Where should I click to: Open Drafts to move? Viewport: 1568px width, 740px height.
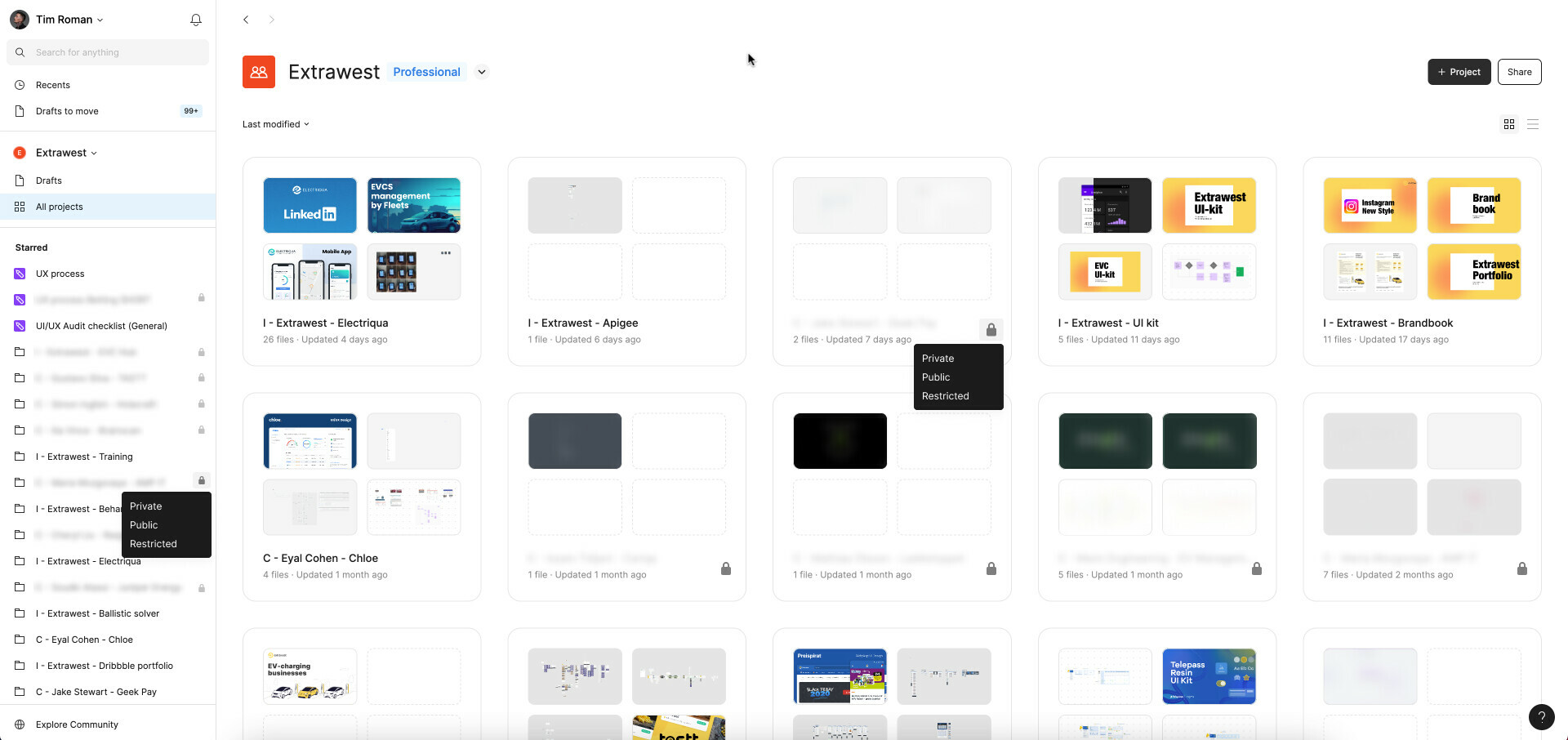[x=108, y=111]
